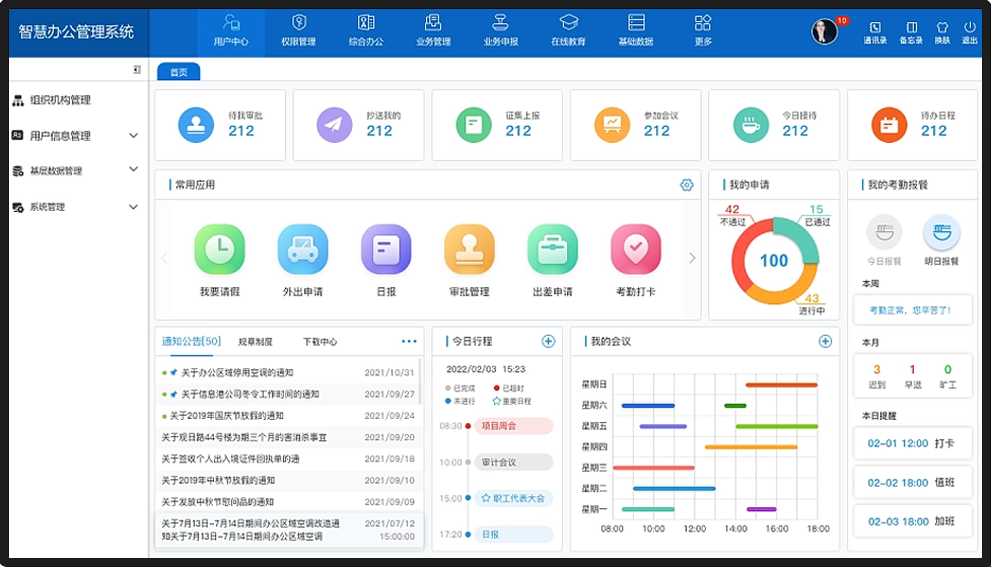Click the 通讯录 contacts icon in header
Screen dimensions: 991x567
(x=875, y=32)
